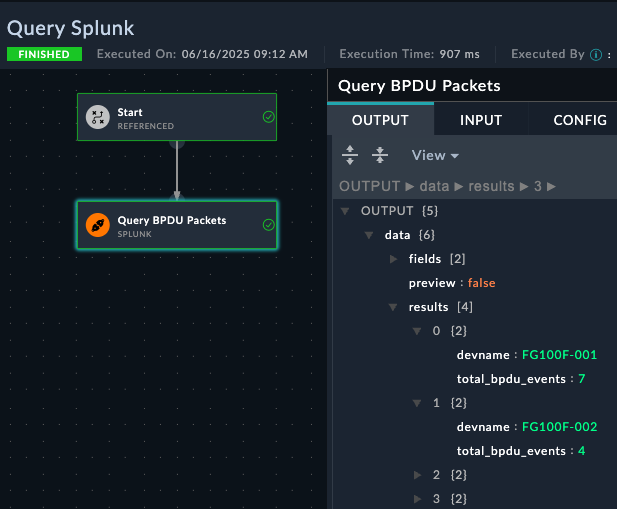Click 3 in the breadcrumb path
Viewport: 617px width, 509px height.
point(538,186)
